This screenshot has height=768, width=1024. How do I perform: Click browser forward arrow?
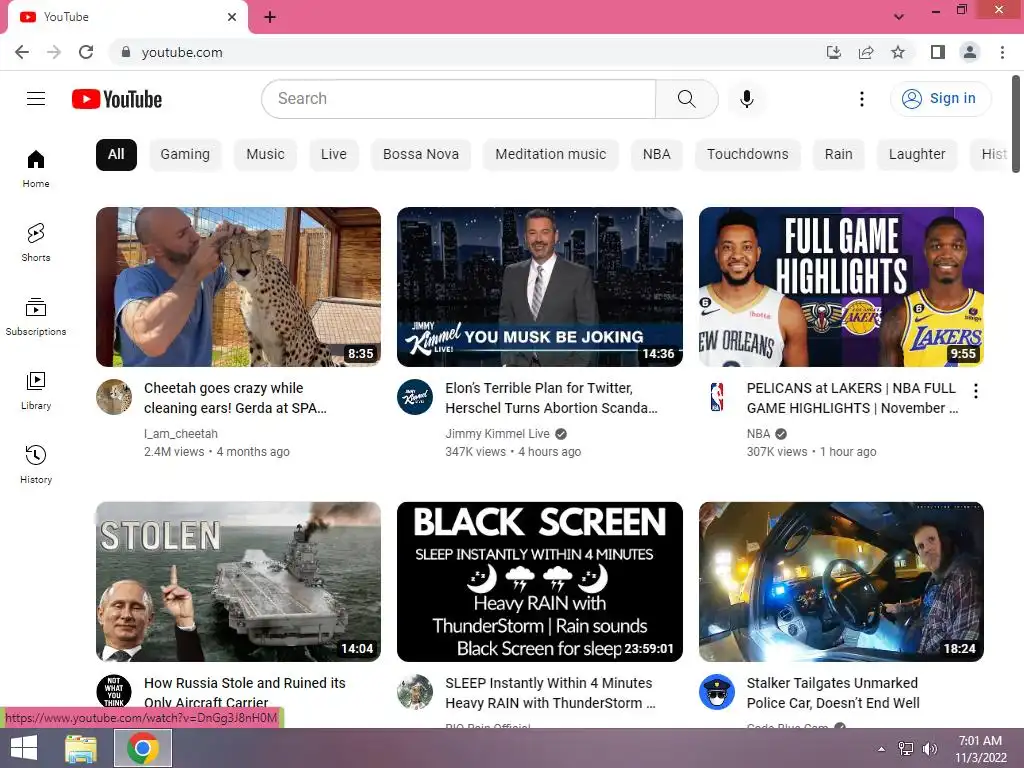click(54, 52)
